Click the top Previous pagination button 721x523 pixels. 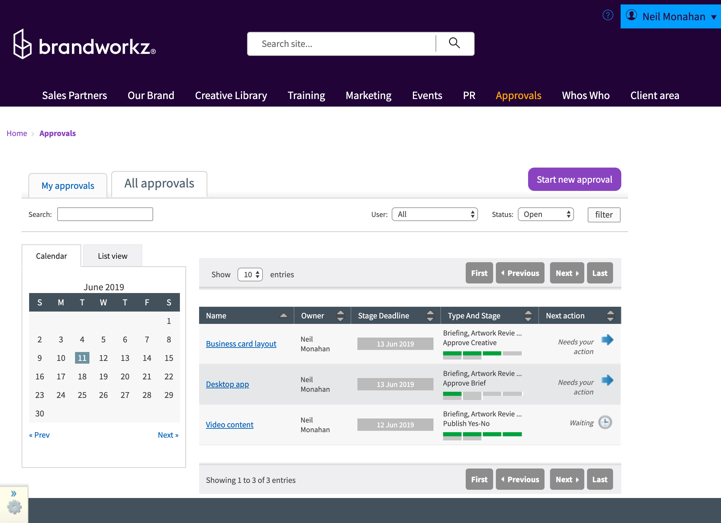click(x=520, y=273)
